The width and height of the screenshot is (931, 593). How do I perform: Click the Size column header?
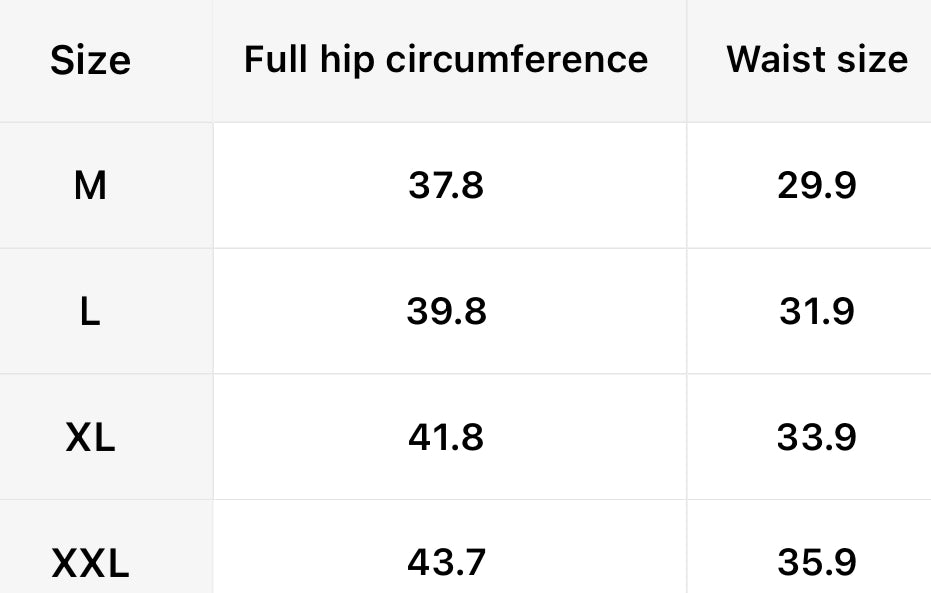pyautogui.click(x=90, y=61)
